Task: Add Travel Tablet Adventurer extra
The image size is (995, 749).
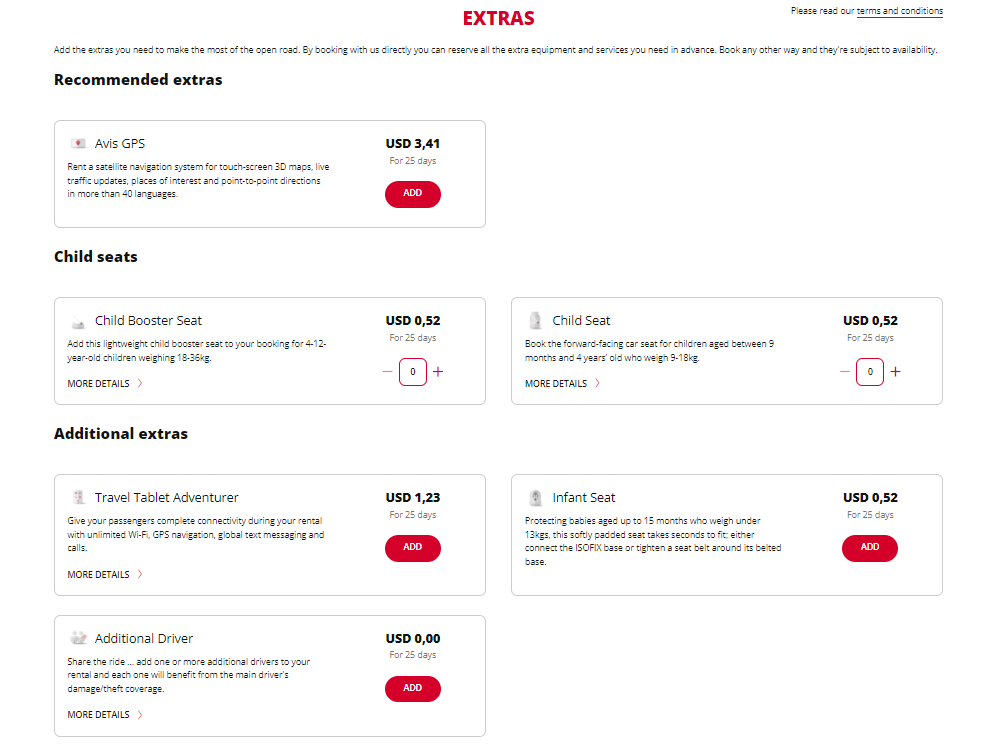Action: tap(412, 548)
